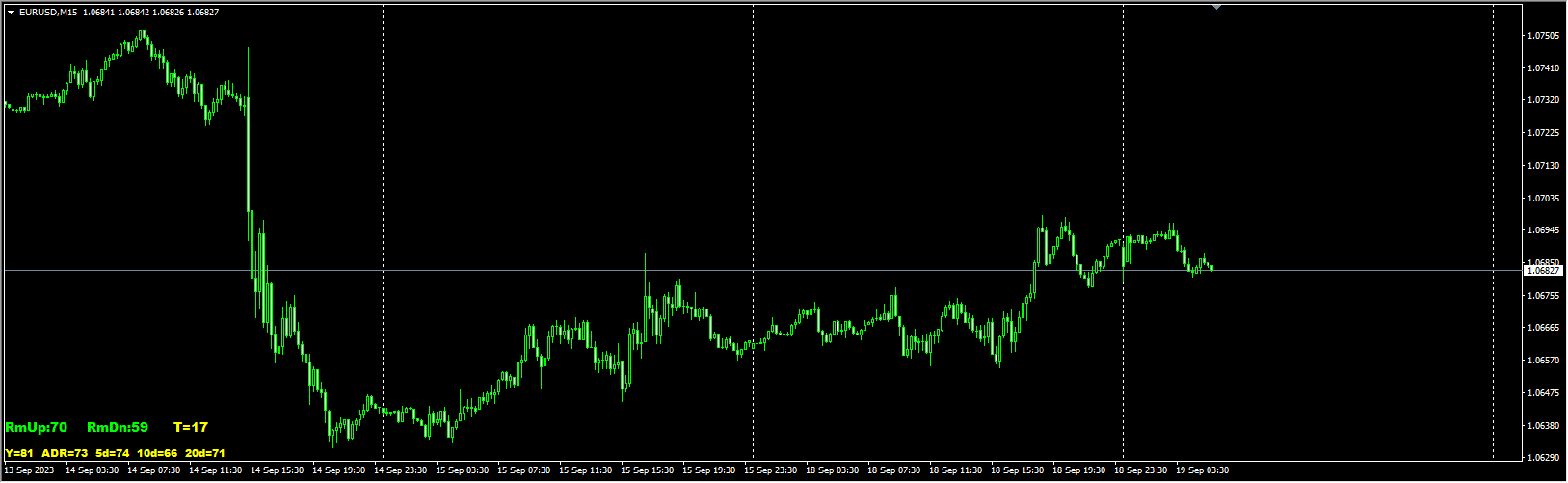The width and height of the screenshot is (1568, 483).
Task: Click the 18 Sep 03:30 time label
Action: (x=834, y=471)
